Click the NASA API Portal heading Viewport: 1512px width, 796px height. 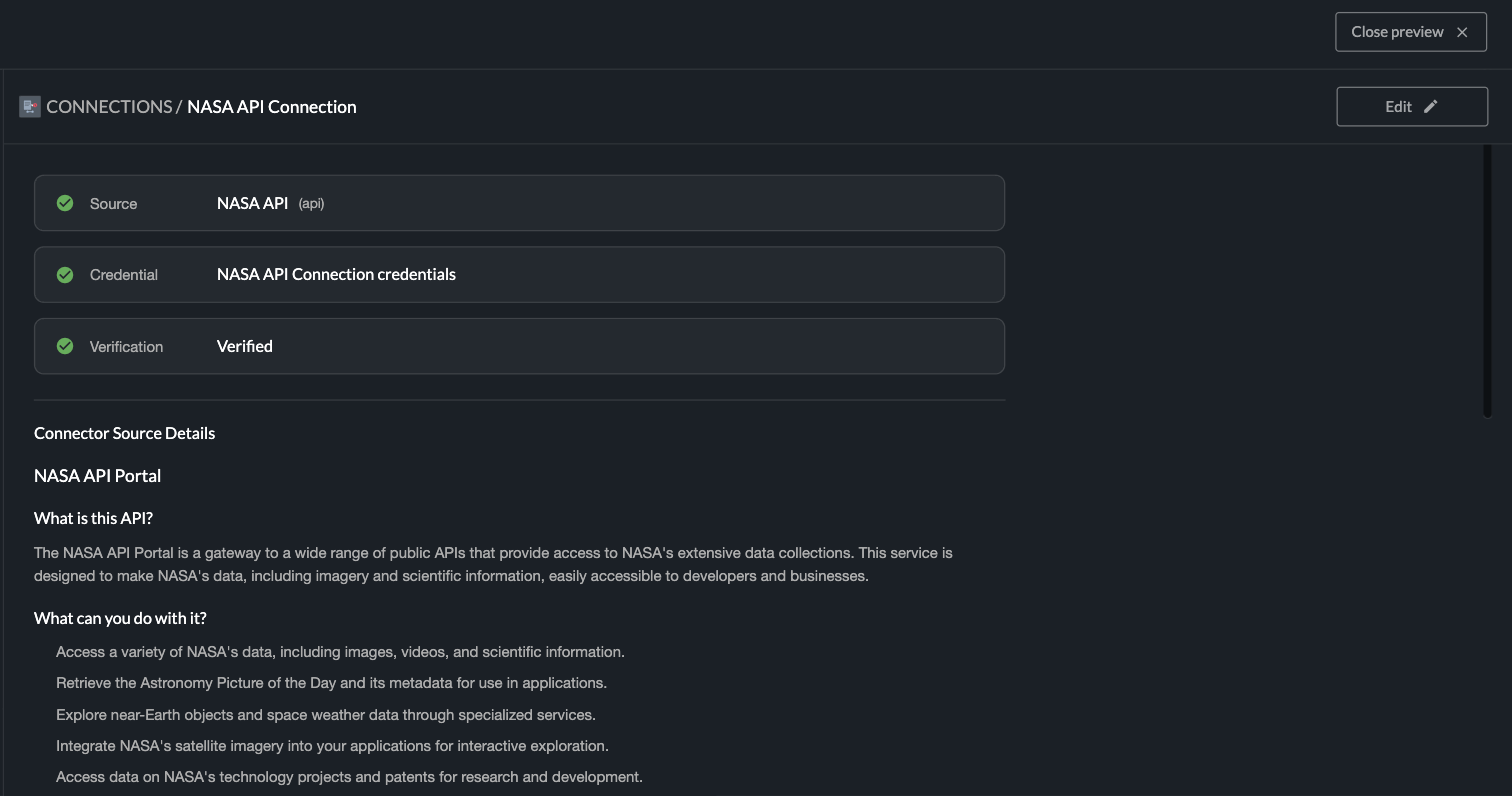click(98, 476)
